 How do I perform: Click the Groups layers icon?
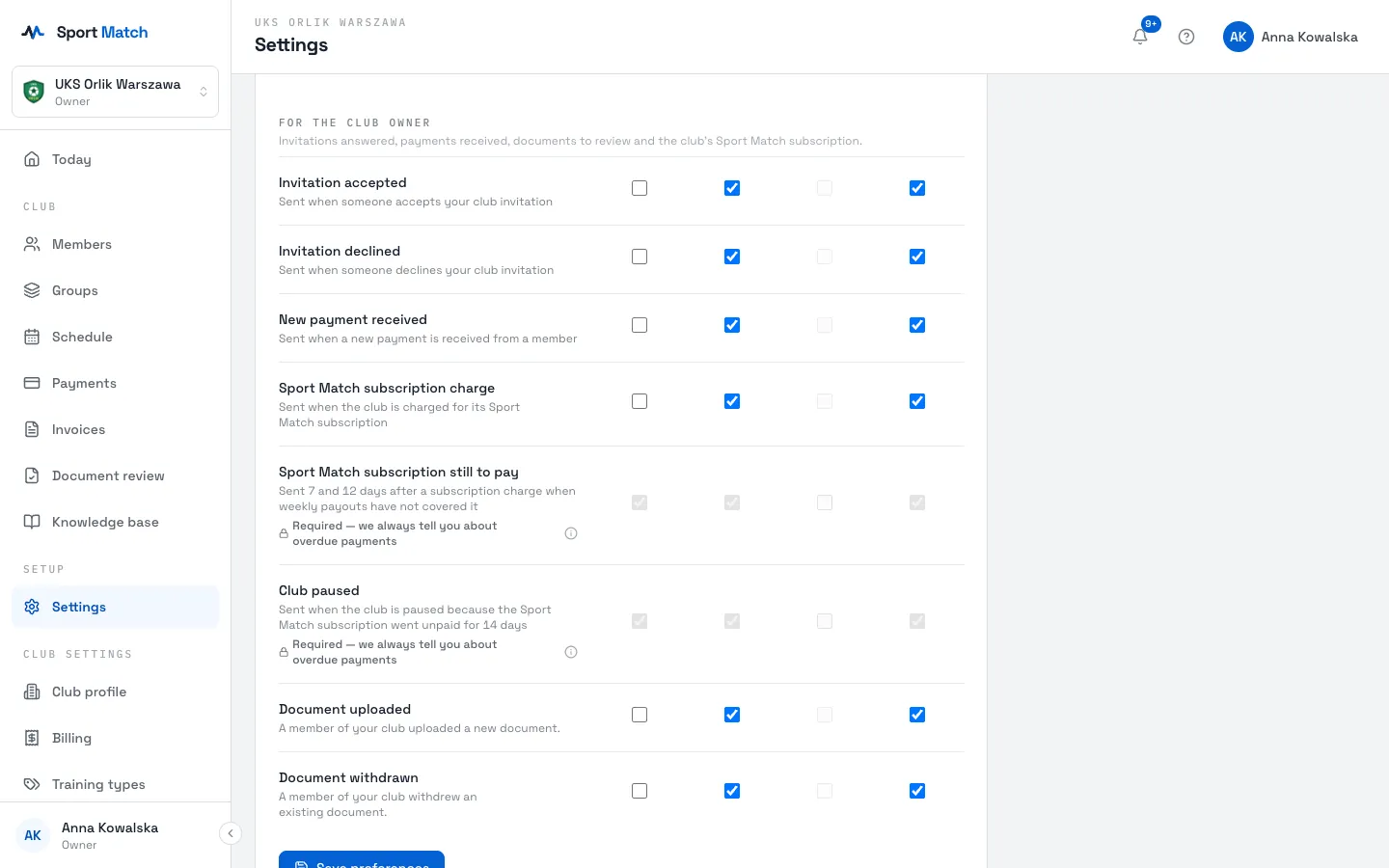(x=32, y=290)
